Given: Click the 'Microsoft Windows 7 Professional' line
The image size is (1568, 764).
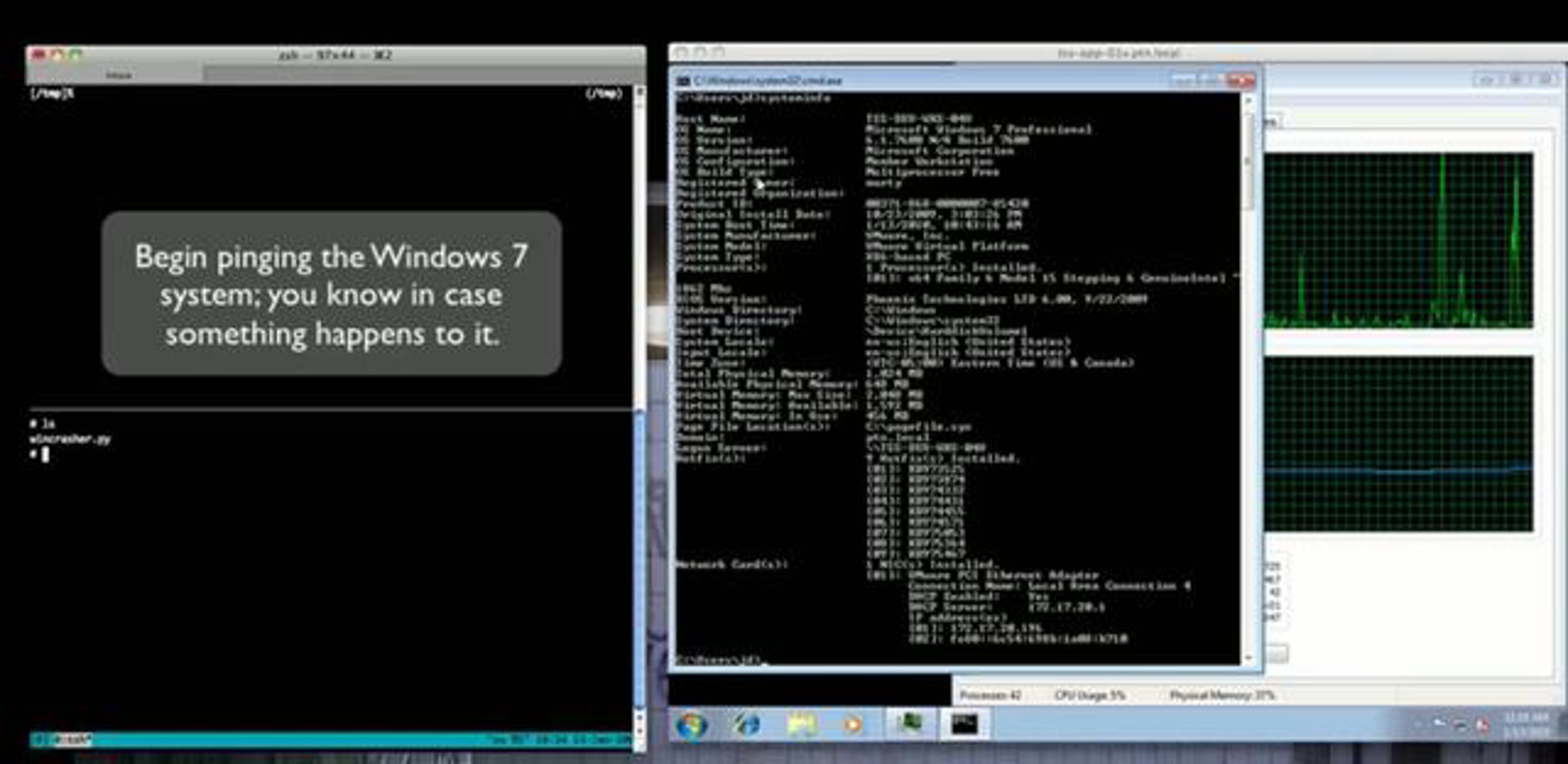Looking at the screenshot, I should pos(979,129).
